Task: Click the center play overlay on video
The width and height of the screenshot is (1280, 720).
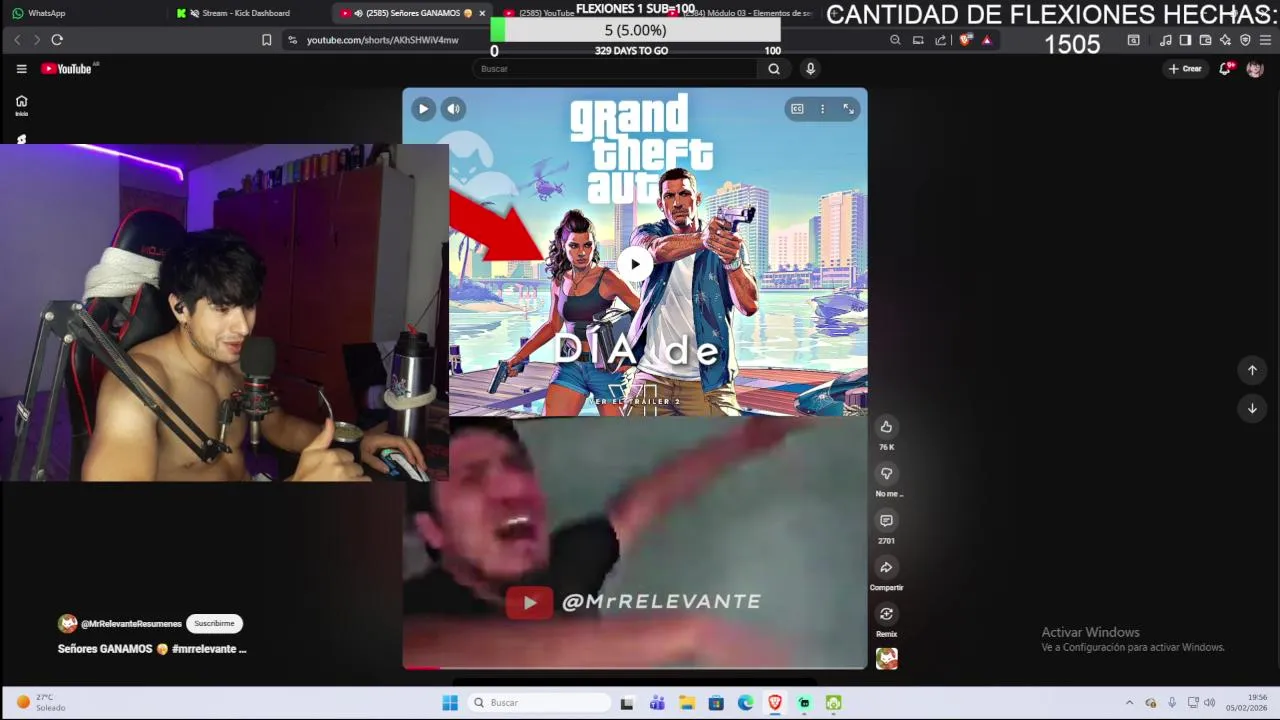Action: [x=634, y=265]
